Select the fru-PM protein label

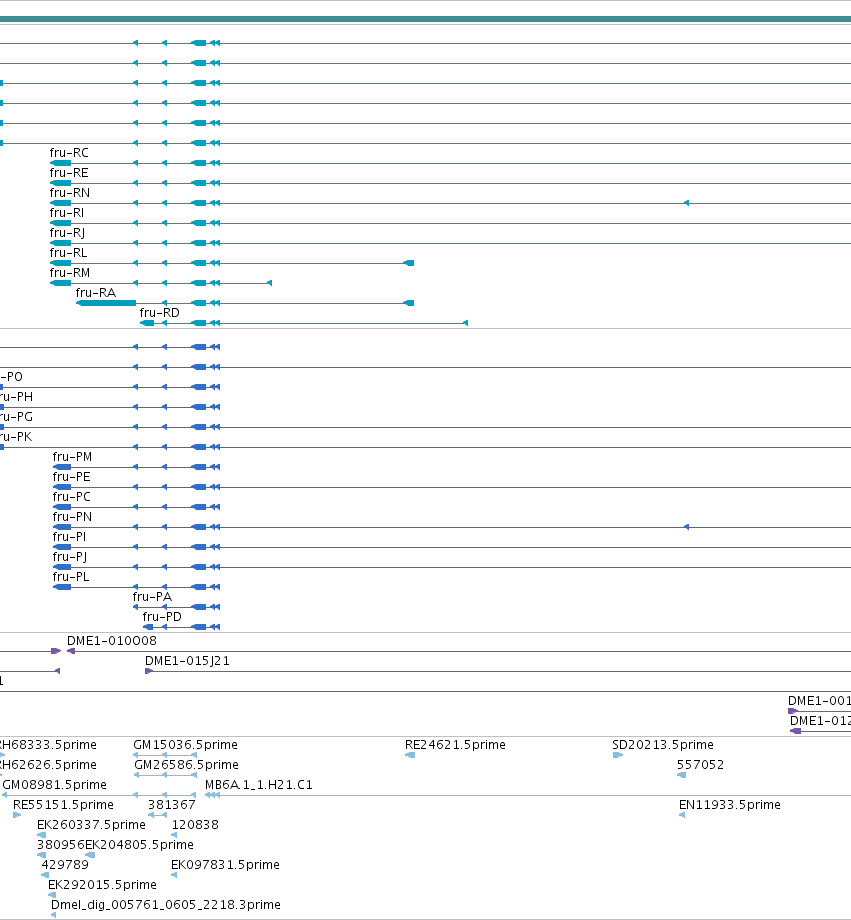[72, 456]
